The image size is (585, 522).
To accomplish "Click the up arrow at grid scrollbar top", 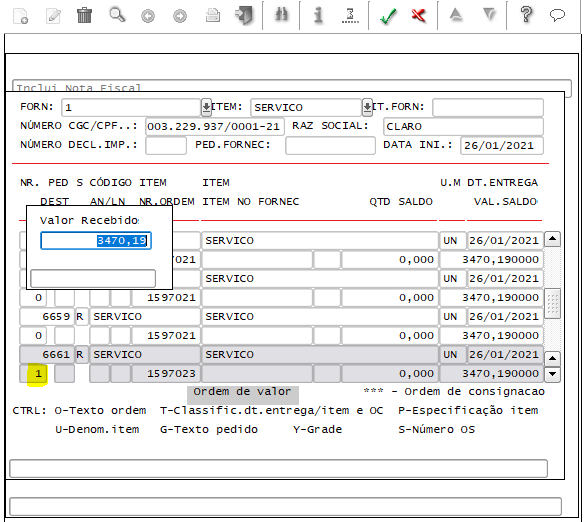I will 553,238.
